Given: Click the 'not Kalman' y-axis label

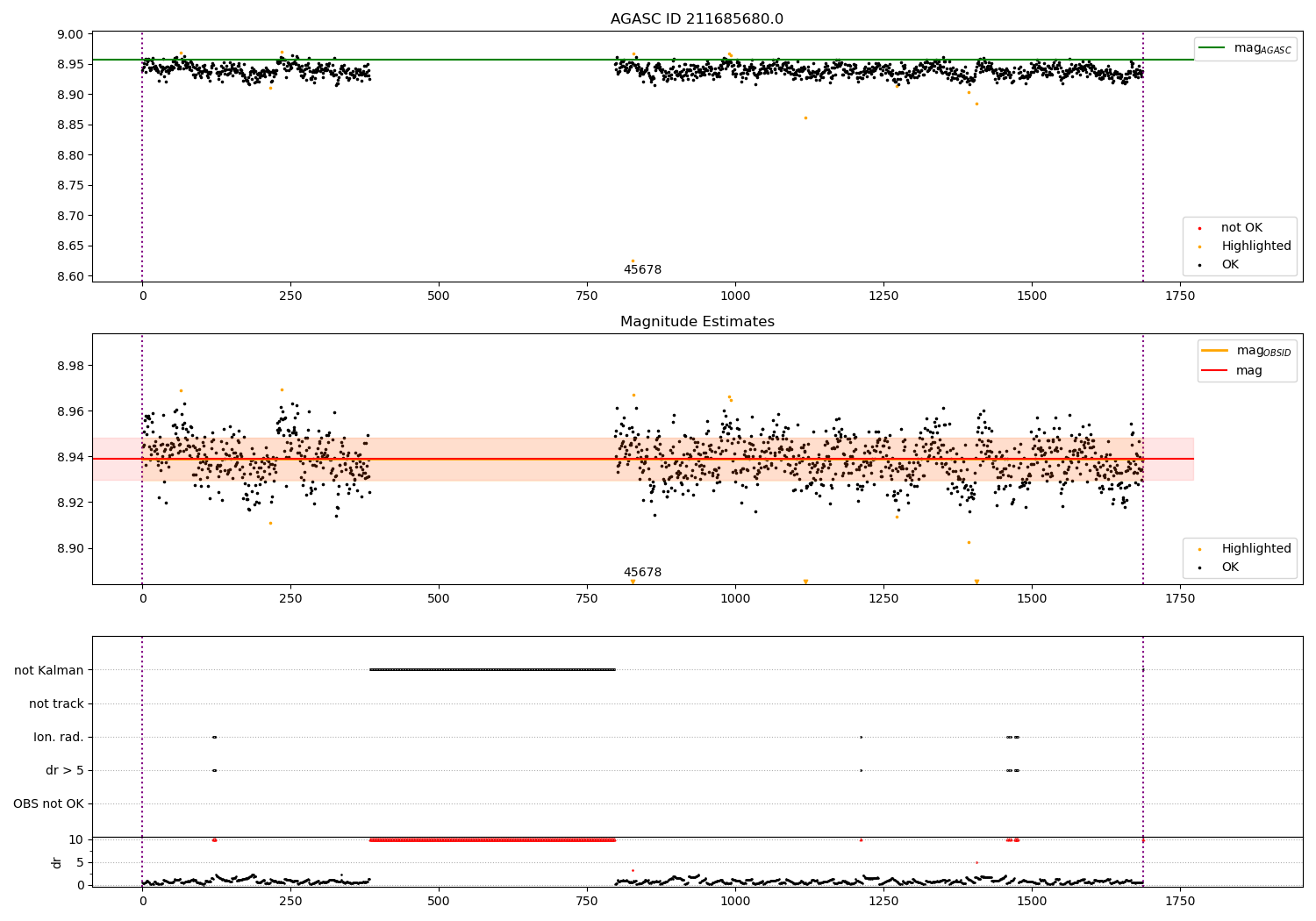Looking at the screenshot, I should tap(49, 670).
